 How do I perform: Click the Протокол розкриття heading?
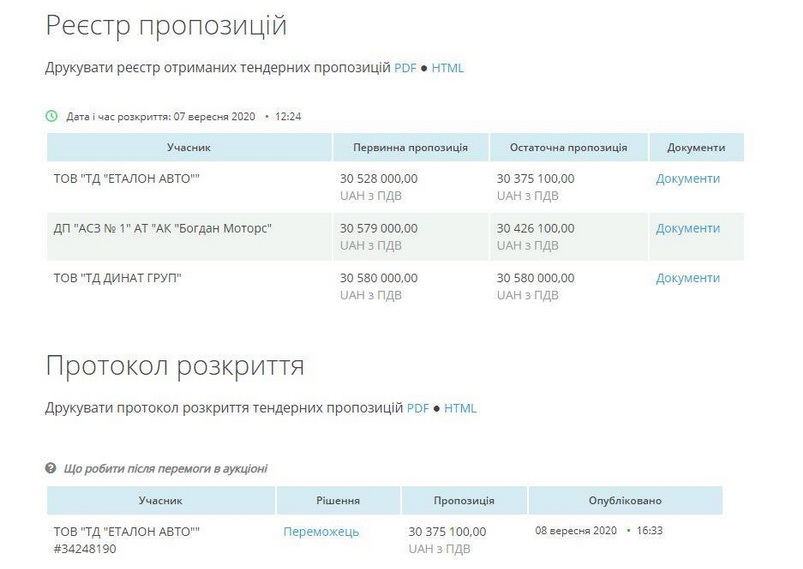click(x=175, y=366)
